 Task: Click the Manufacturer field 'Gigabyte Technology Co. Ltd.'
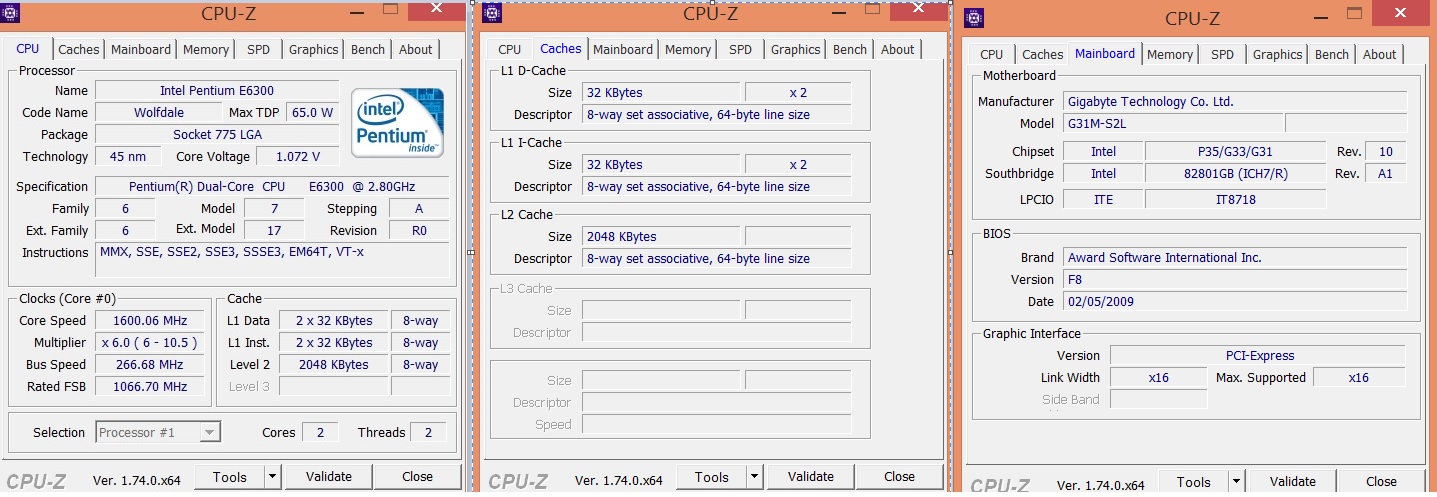(x=1234, y=102)
